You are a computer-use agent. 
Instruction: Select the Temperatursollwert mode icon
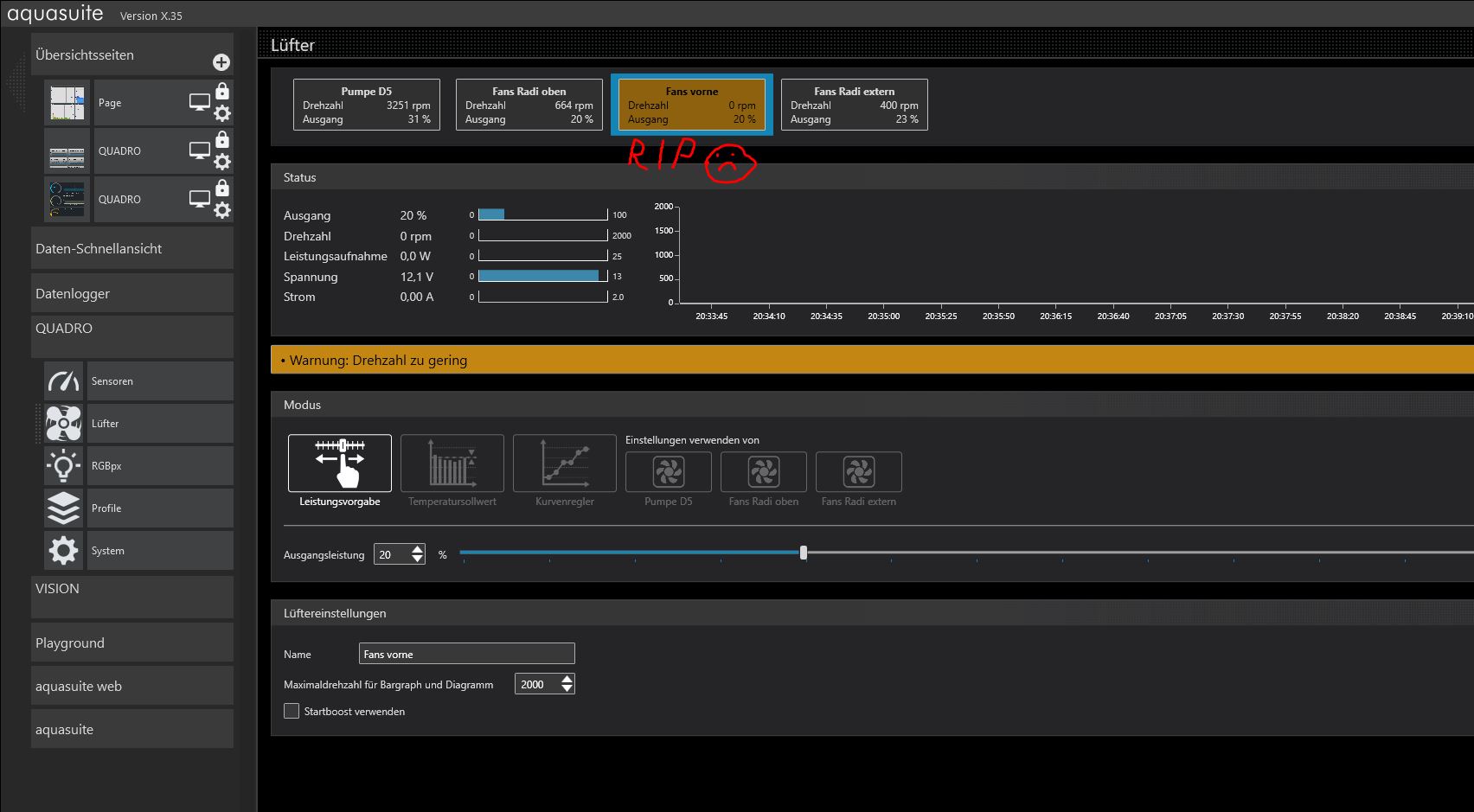[x=452, y=464]
